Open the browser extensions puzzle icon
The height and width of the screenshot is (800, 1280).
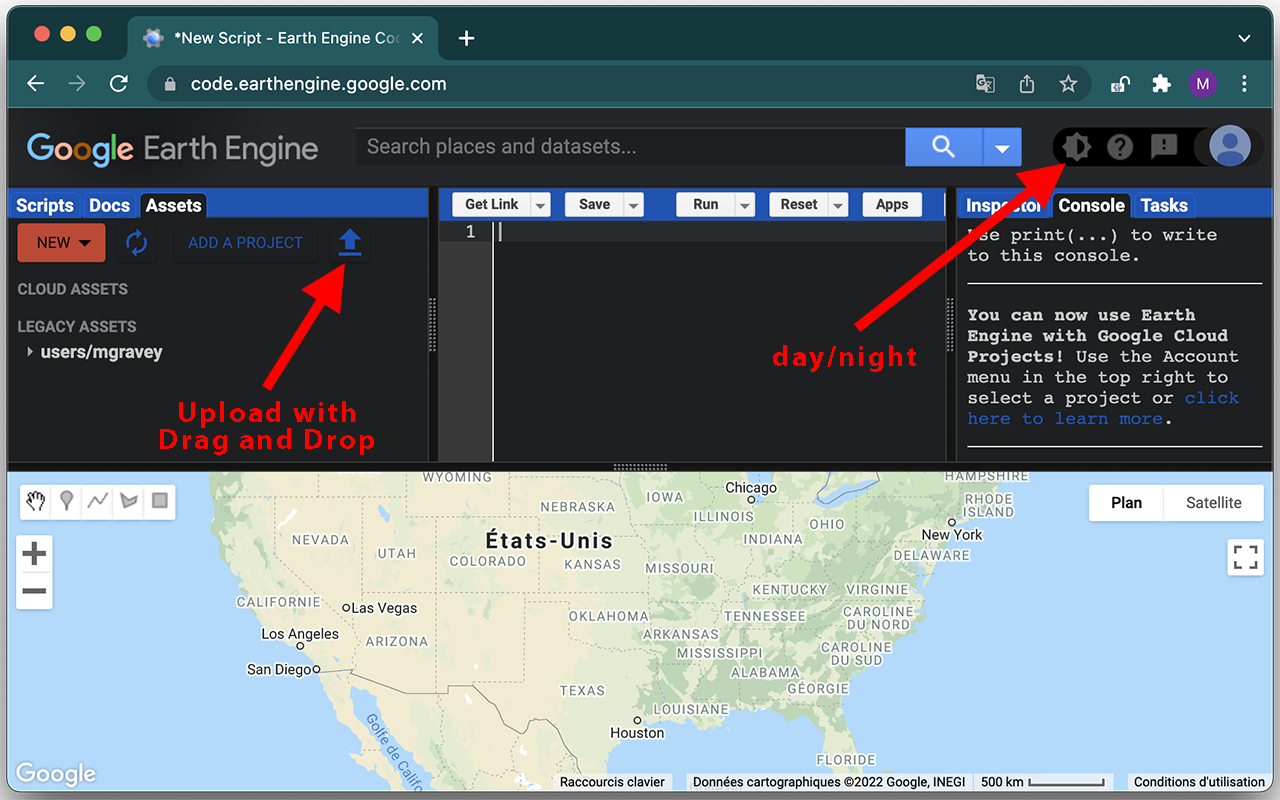pos(1161,84)
